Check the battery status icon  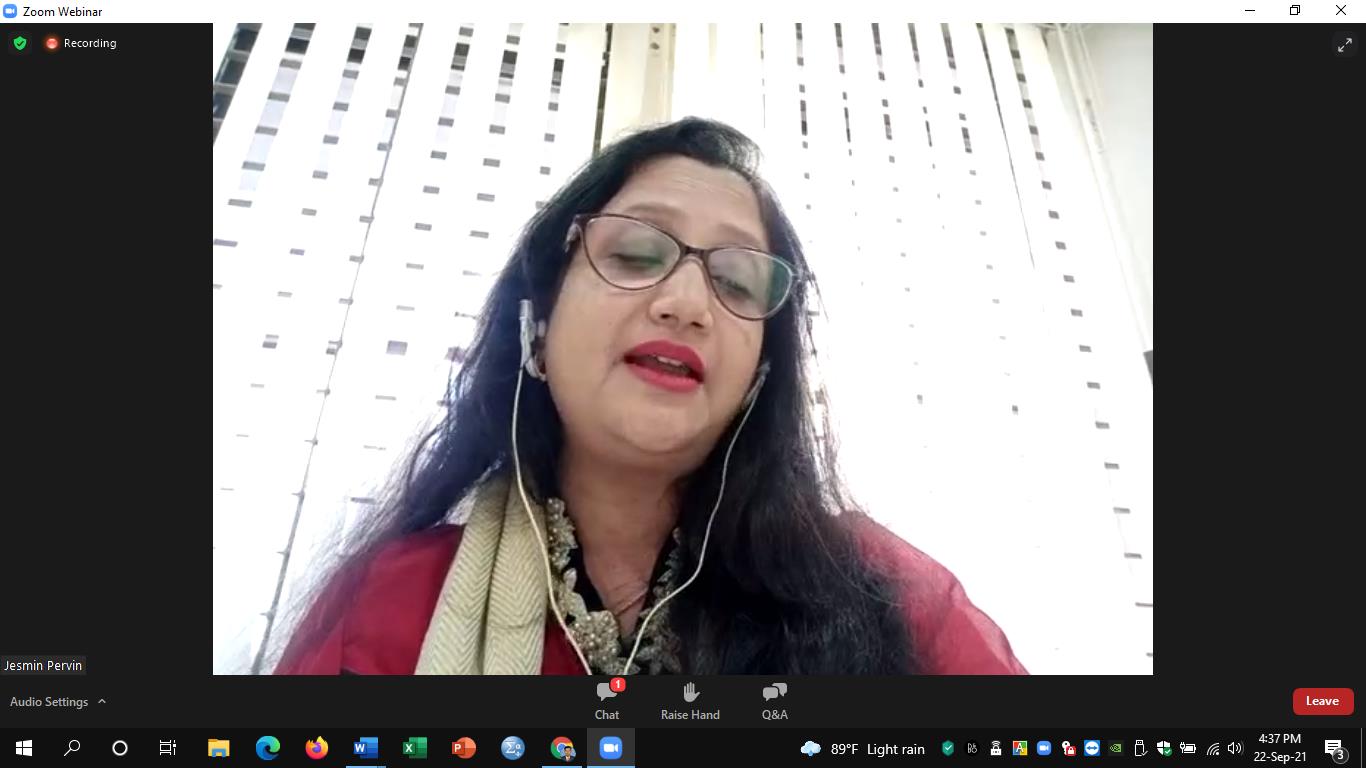pos(1188,748)
